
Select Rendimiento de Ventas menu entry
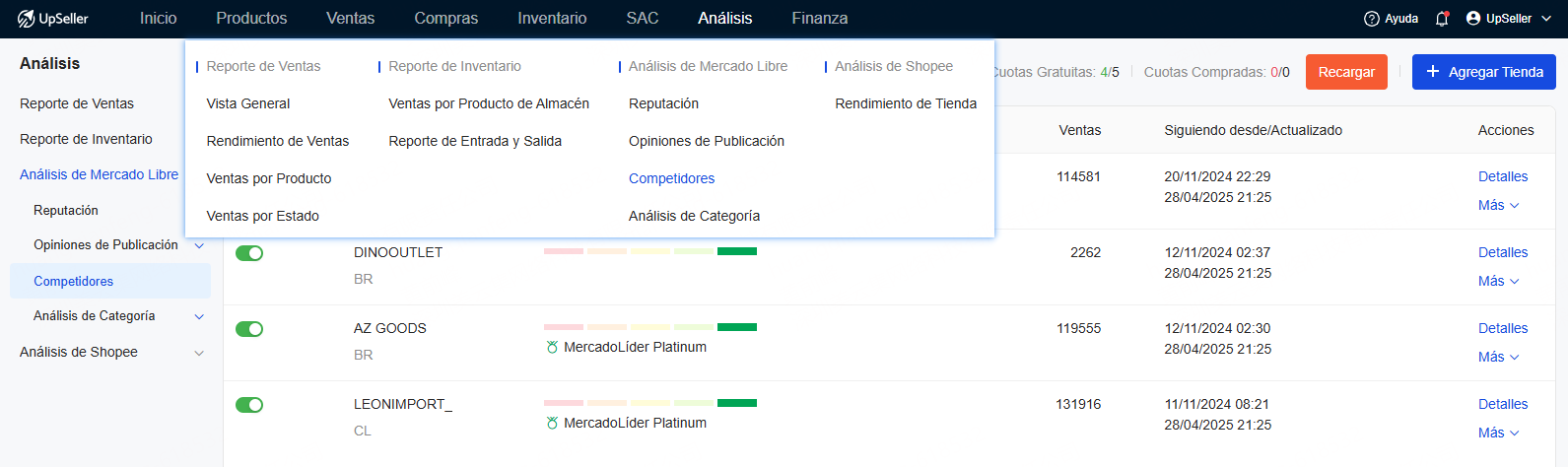[278, 141]
